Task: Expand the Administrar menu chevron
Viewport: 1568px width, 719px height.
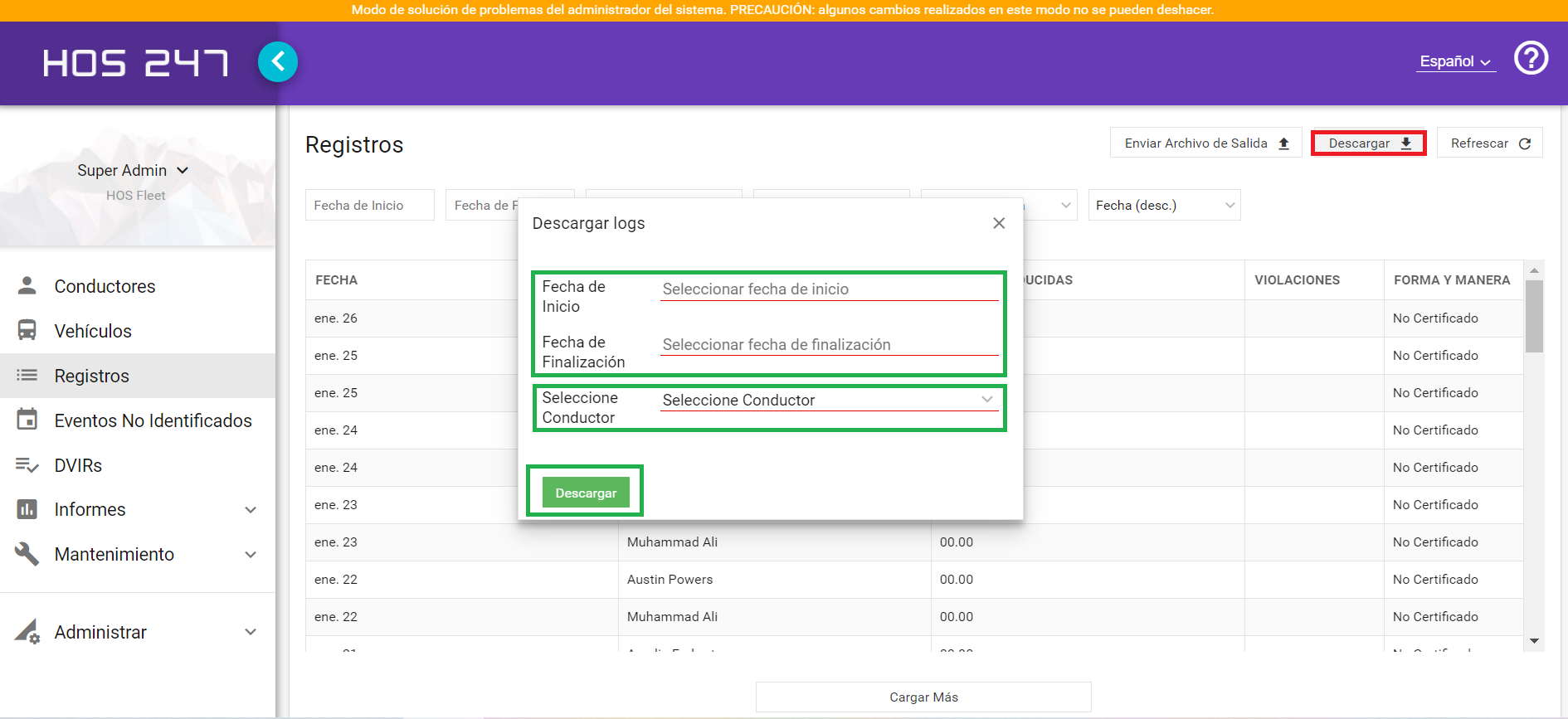Action: point(251,632)
